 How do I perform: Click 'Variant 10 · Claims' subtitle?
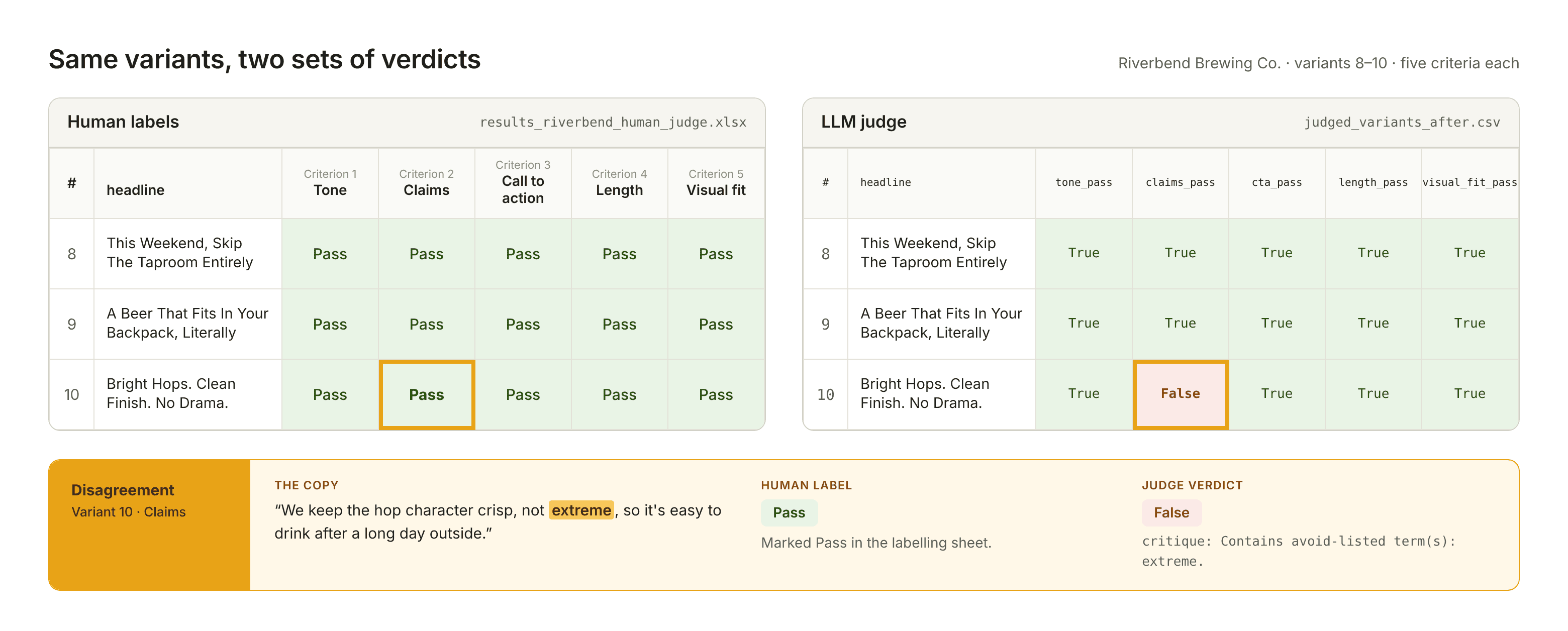tap(129, 512)
